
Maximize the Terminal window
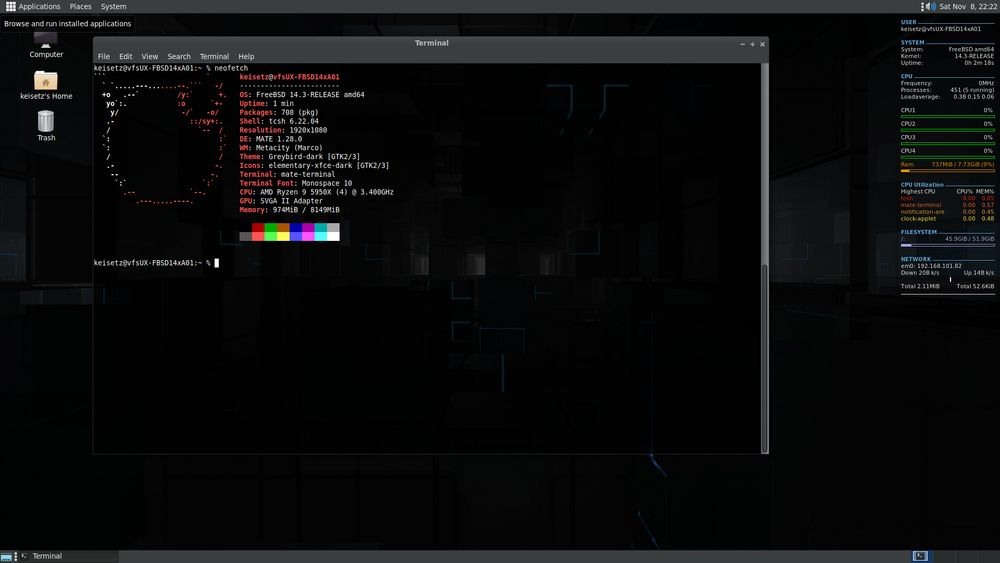(753, 44)
